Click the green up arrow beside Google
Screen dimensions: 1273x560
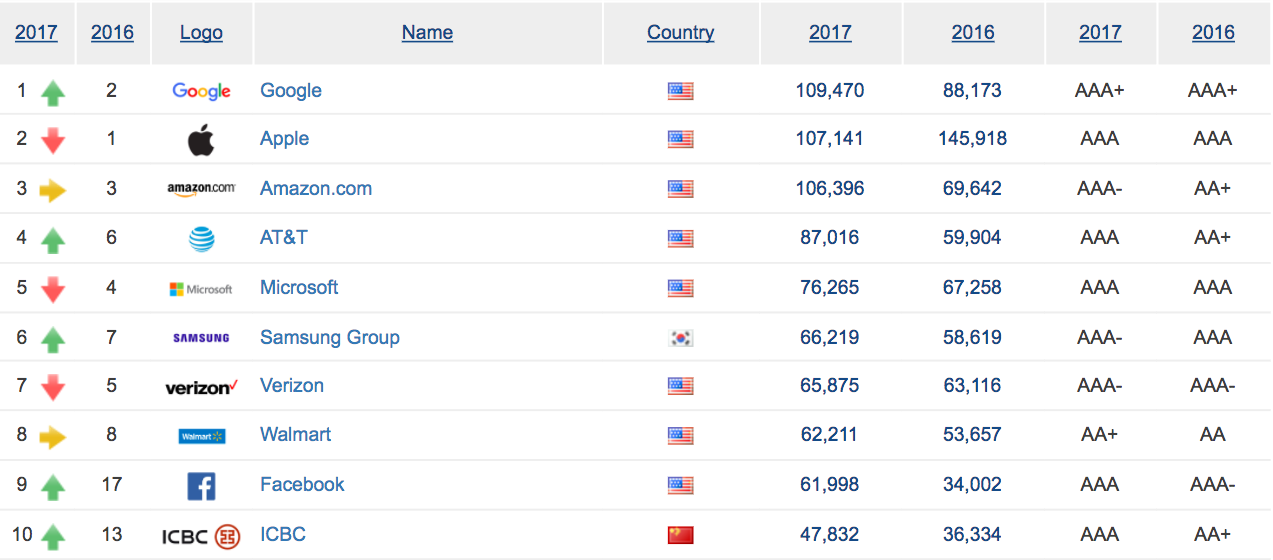(53, 93)
